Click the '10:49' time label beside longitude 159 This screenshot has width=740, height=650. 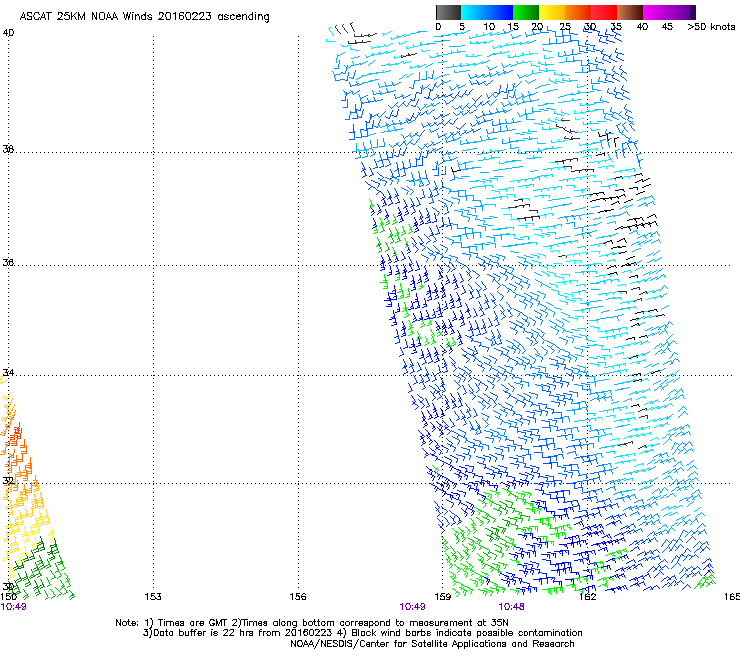(x=412, y=607)
